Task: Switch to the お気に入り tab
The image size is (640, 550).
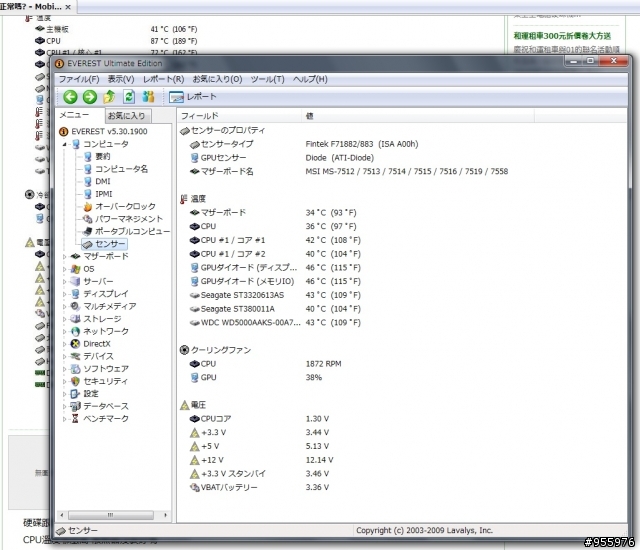Action: coord(126,116)
